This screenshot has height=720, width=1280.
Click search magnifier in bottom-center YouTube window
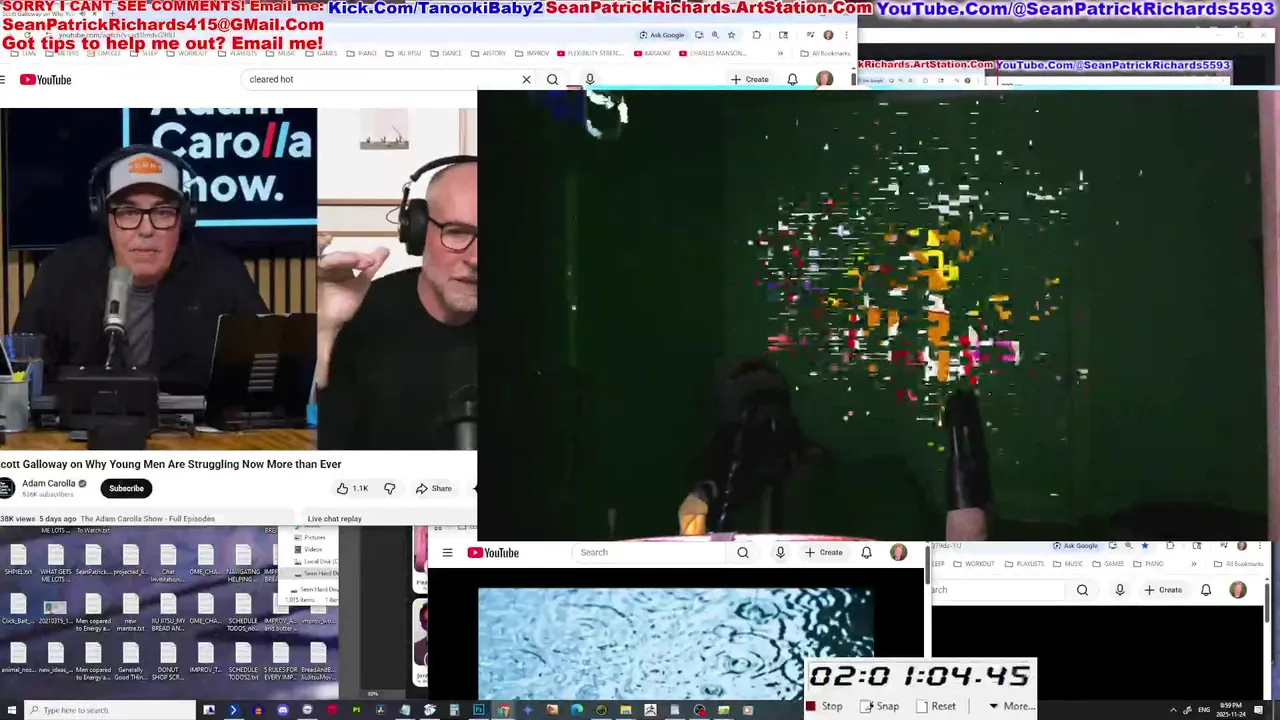[743, 552]
